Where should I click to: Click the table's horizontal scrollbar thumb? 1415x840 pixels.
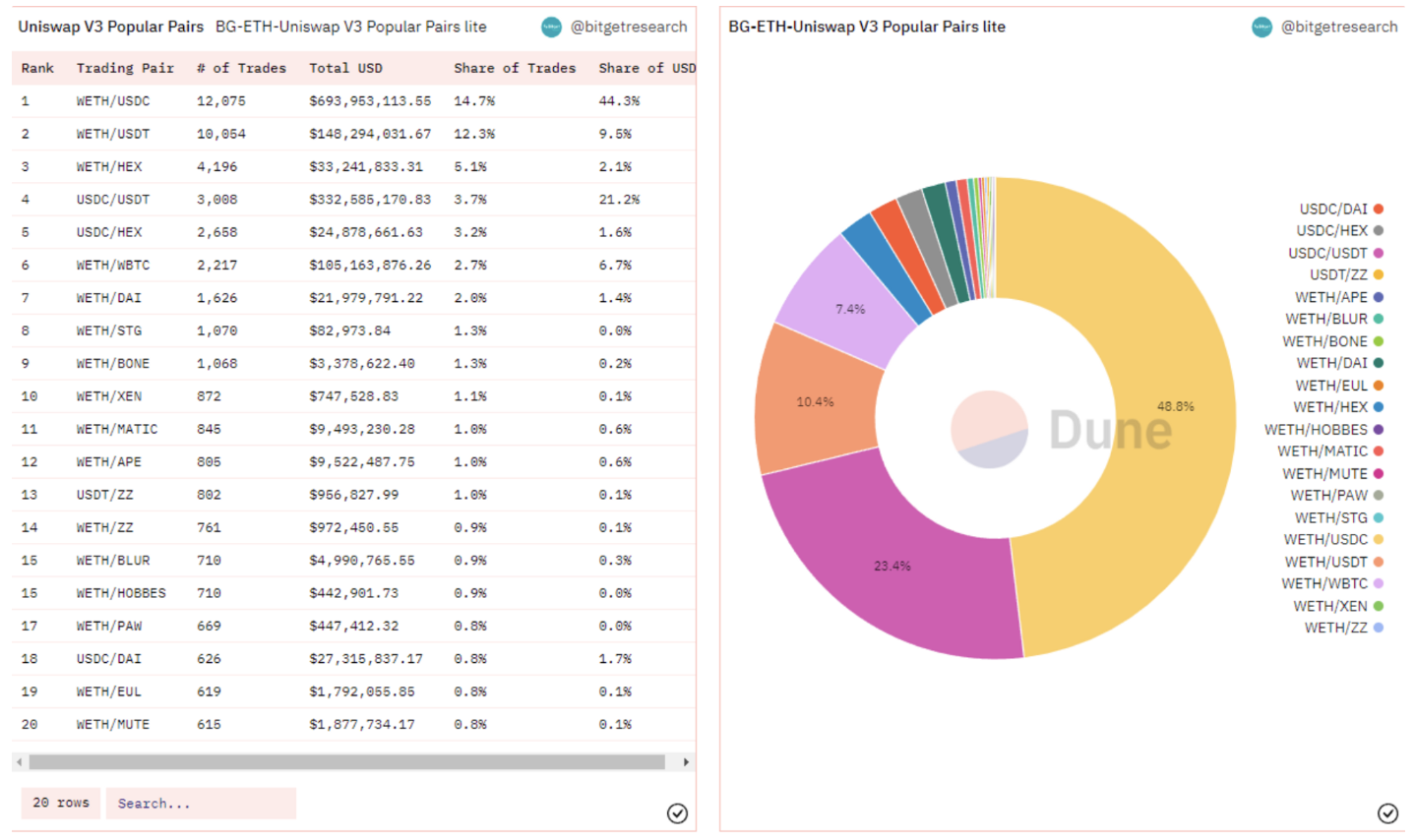pos(346,762)
